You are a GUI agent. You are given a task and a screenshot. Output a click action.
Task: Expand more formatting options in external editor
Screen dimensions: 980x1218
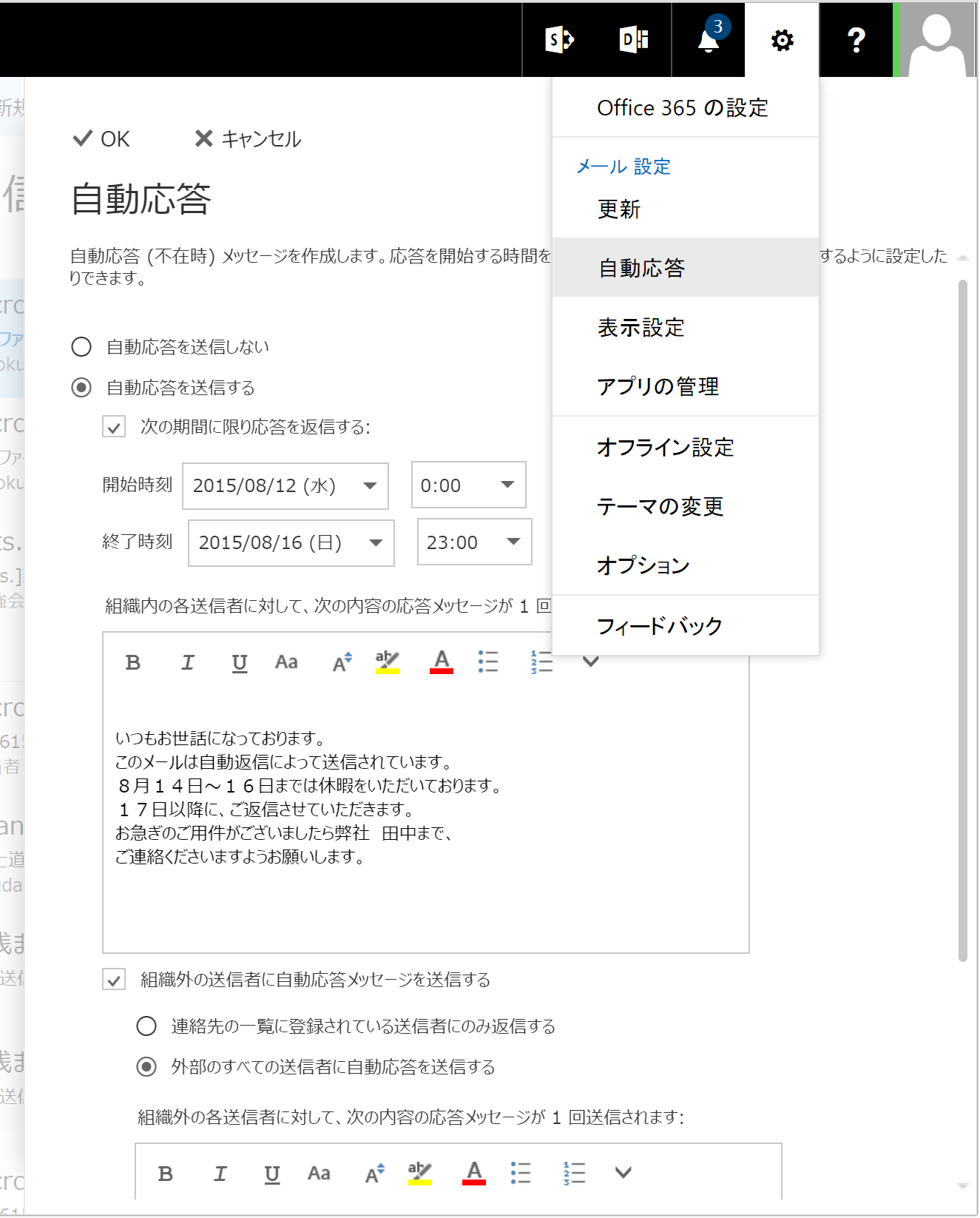click(x=623, y=1174)
